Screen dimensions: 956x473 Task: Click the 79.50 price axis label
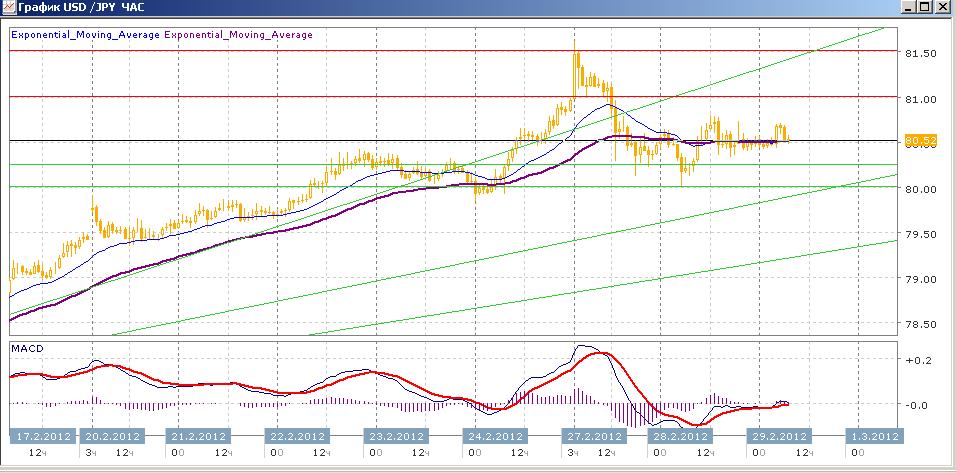[x=921, y=234]
